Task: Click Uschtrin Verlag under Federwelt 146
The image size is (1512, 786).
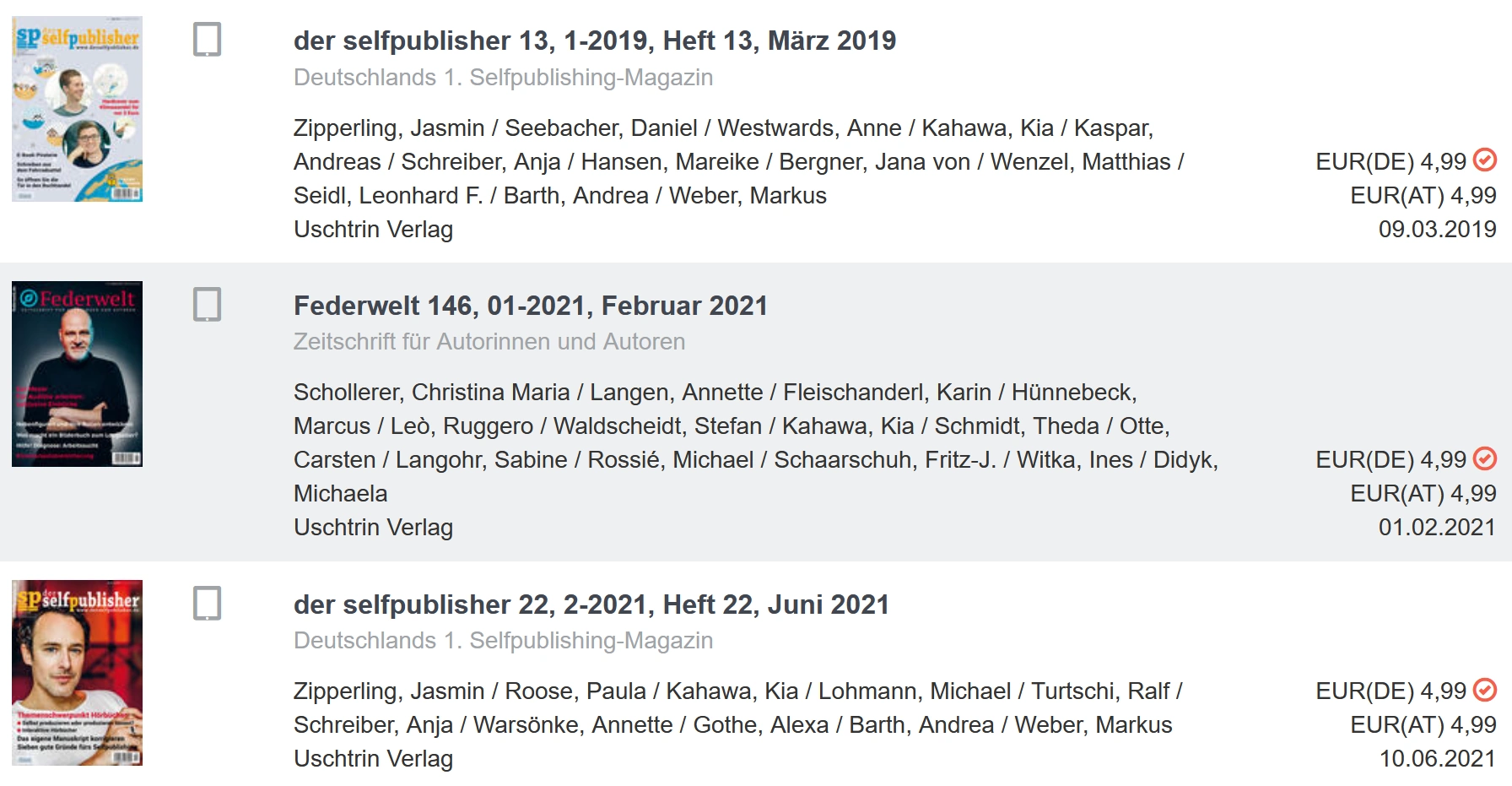Action: tap(373, 528)
